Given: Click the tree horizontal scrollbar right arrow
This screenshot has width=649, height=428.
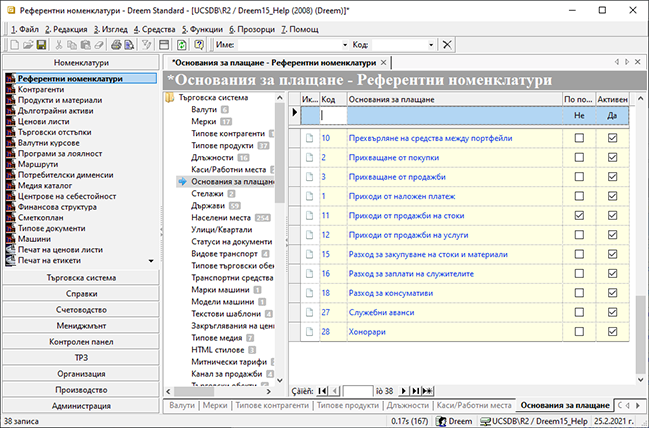Looking at the screenshot, I should (269, 391).
